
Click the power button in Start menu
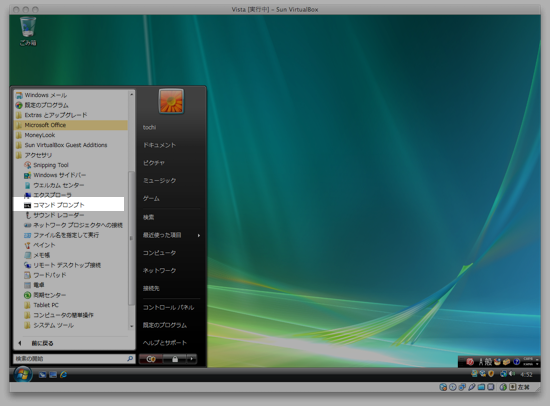[x=151, y=359]
